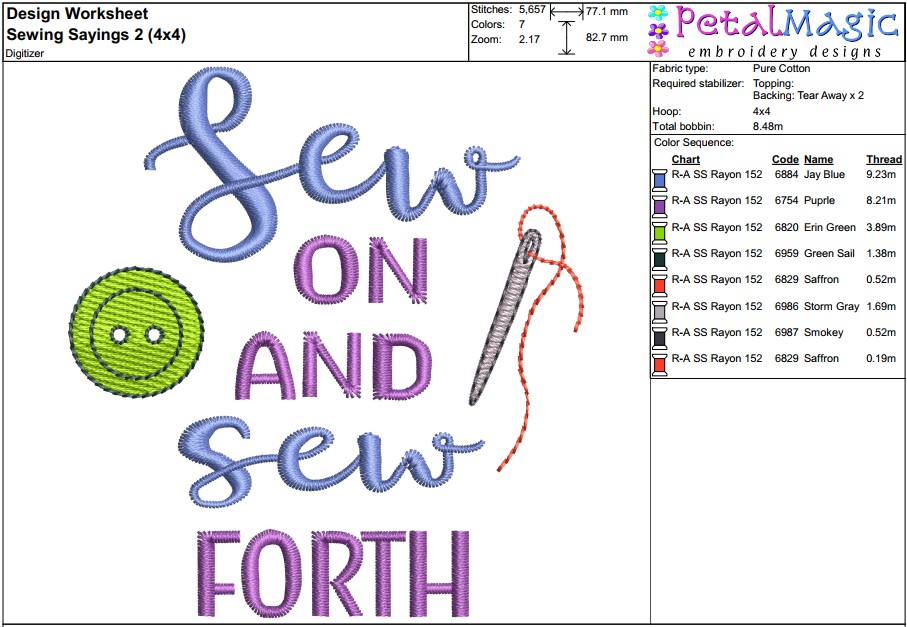Click the 'Fabric type:' label
This screenshot has width=907, height=627.
point(680,68)
